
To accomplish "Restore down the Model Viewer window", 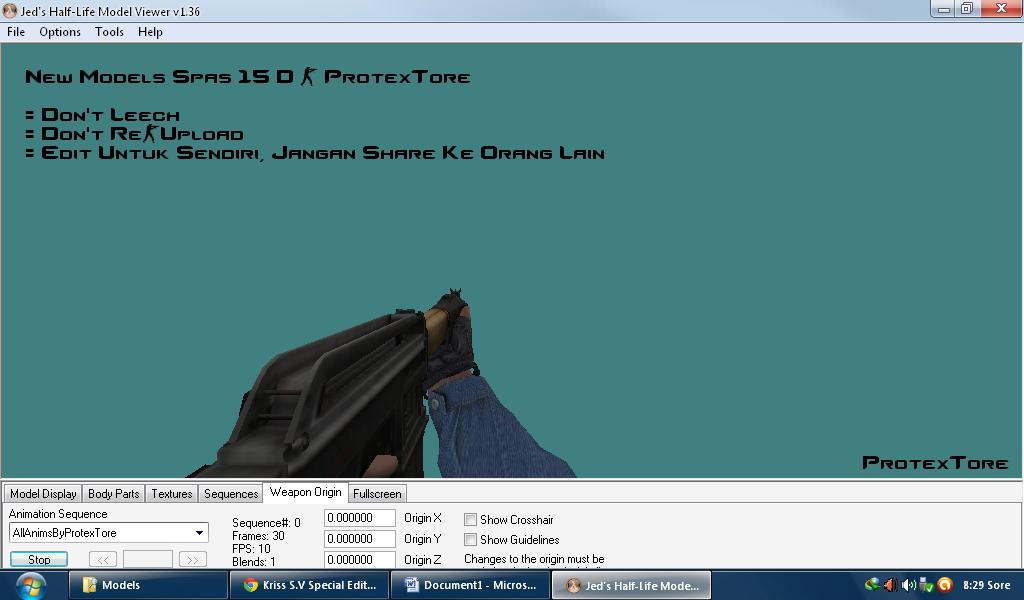I will tap(967, 8).
